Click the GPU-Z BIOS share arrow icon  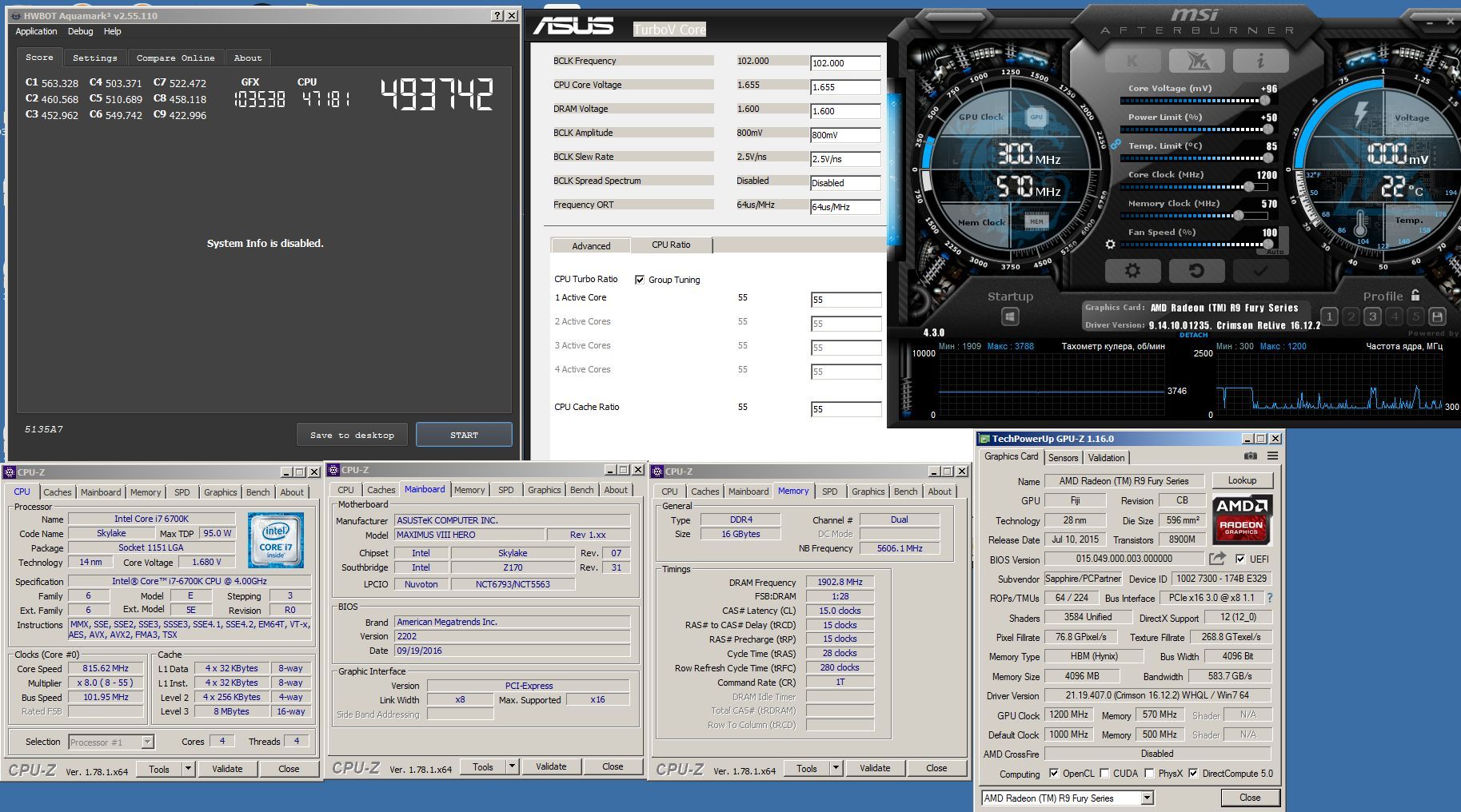[x=1217, y=559]
